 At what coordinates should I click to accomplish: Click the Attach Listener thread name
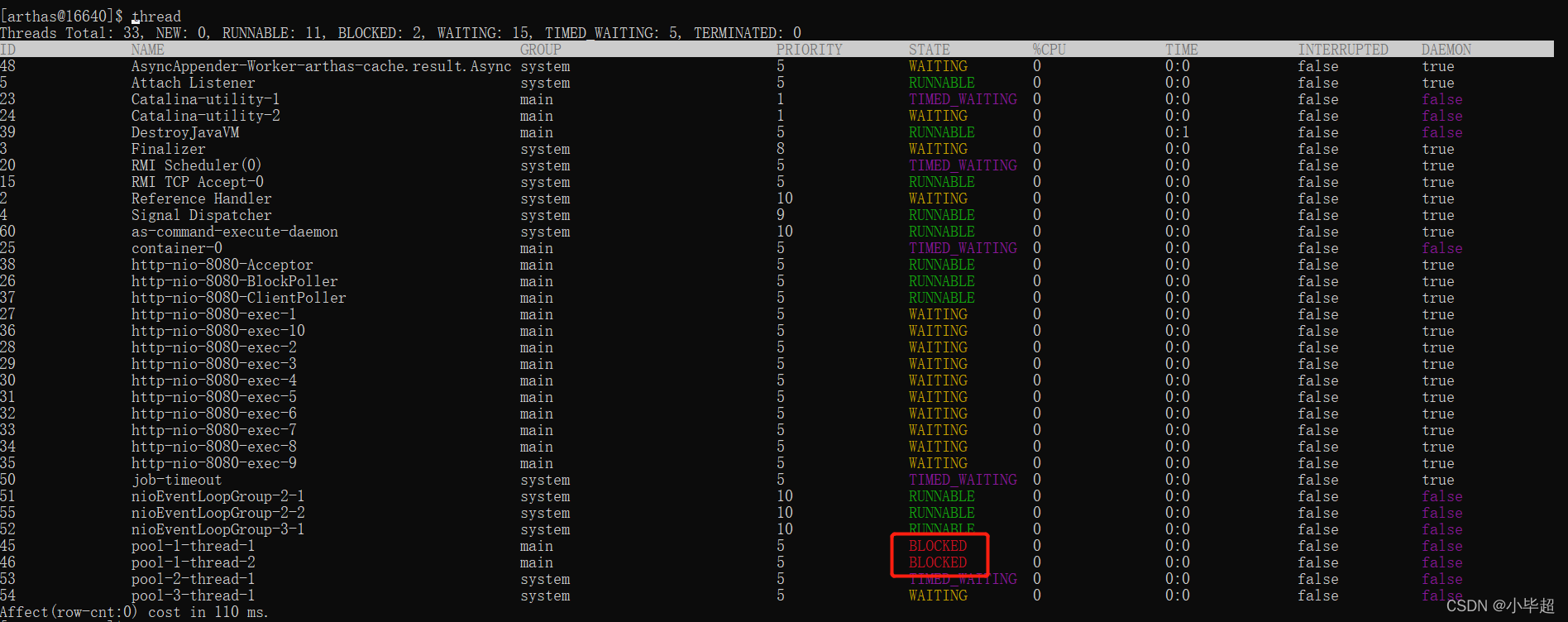click(194, 83)
